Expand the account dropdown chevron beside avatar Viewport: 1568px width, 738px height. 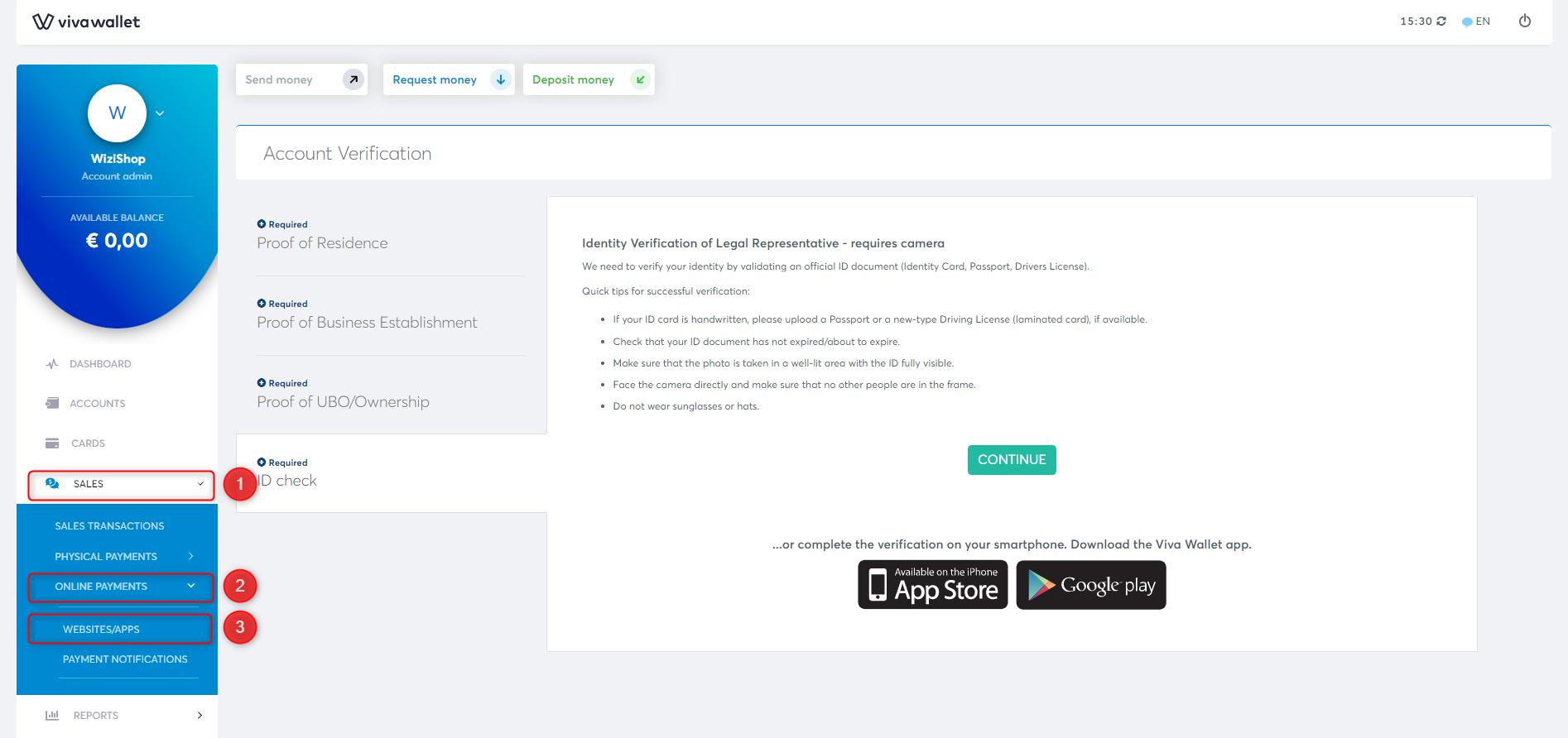(x=160, y=113)
